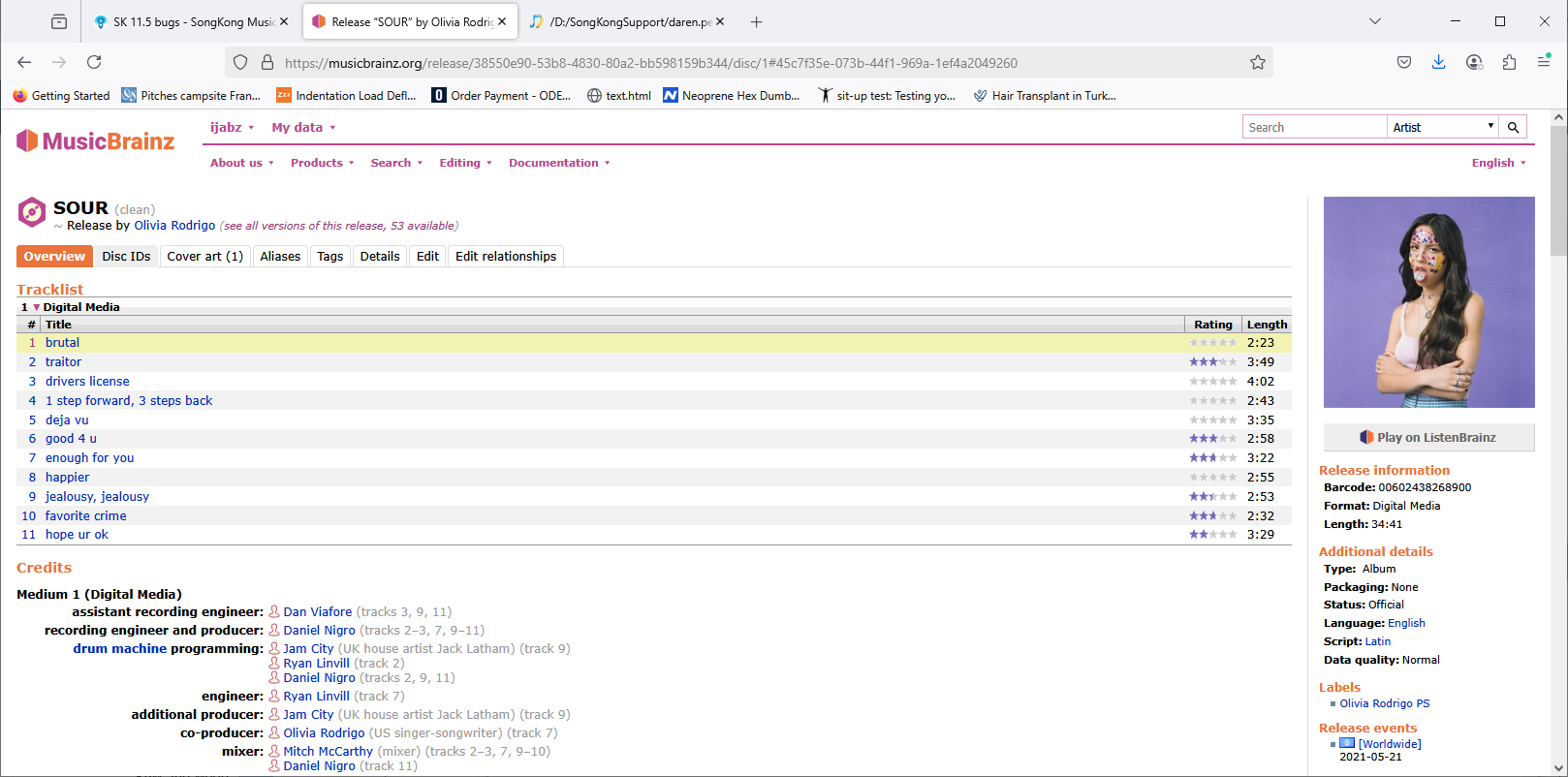Click the search magnifier button
This screenshot has height=777, width=1568.
coord(1513,127)
